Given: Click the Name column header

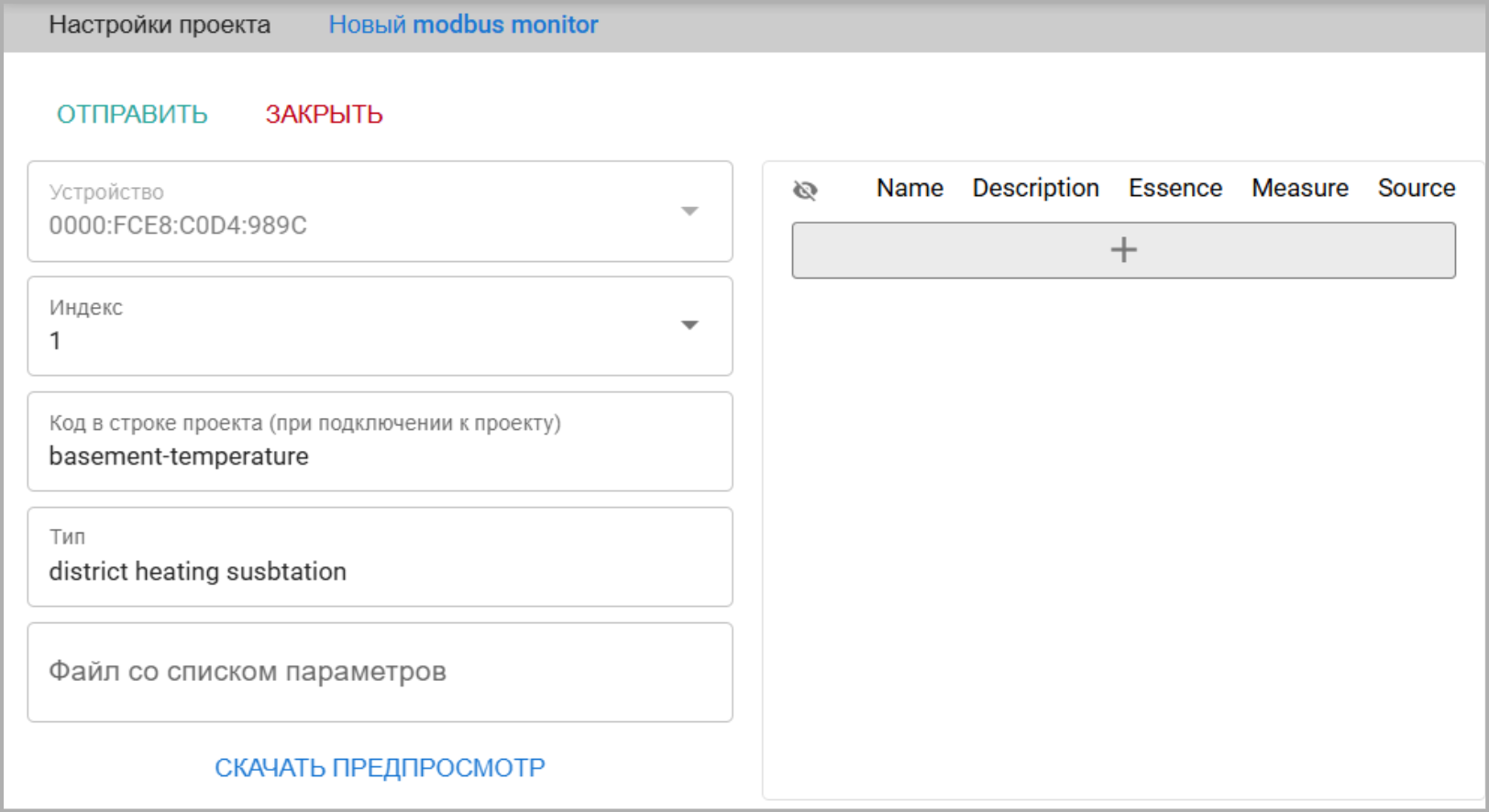Looking at the screenshot, I should coord(910,188).
